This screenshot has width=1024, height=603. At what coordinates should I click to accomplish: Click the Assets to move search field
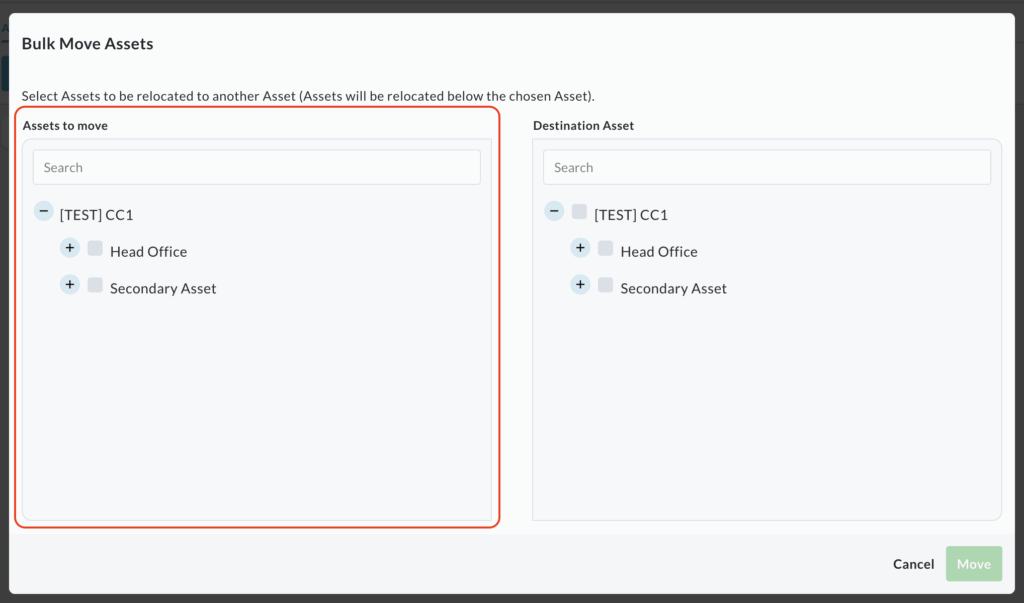coord(256,167)
